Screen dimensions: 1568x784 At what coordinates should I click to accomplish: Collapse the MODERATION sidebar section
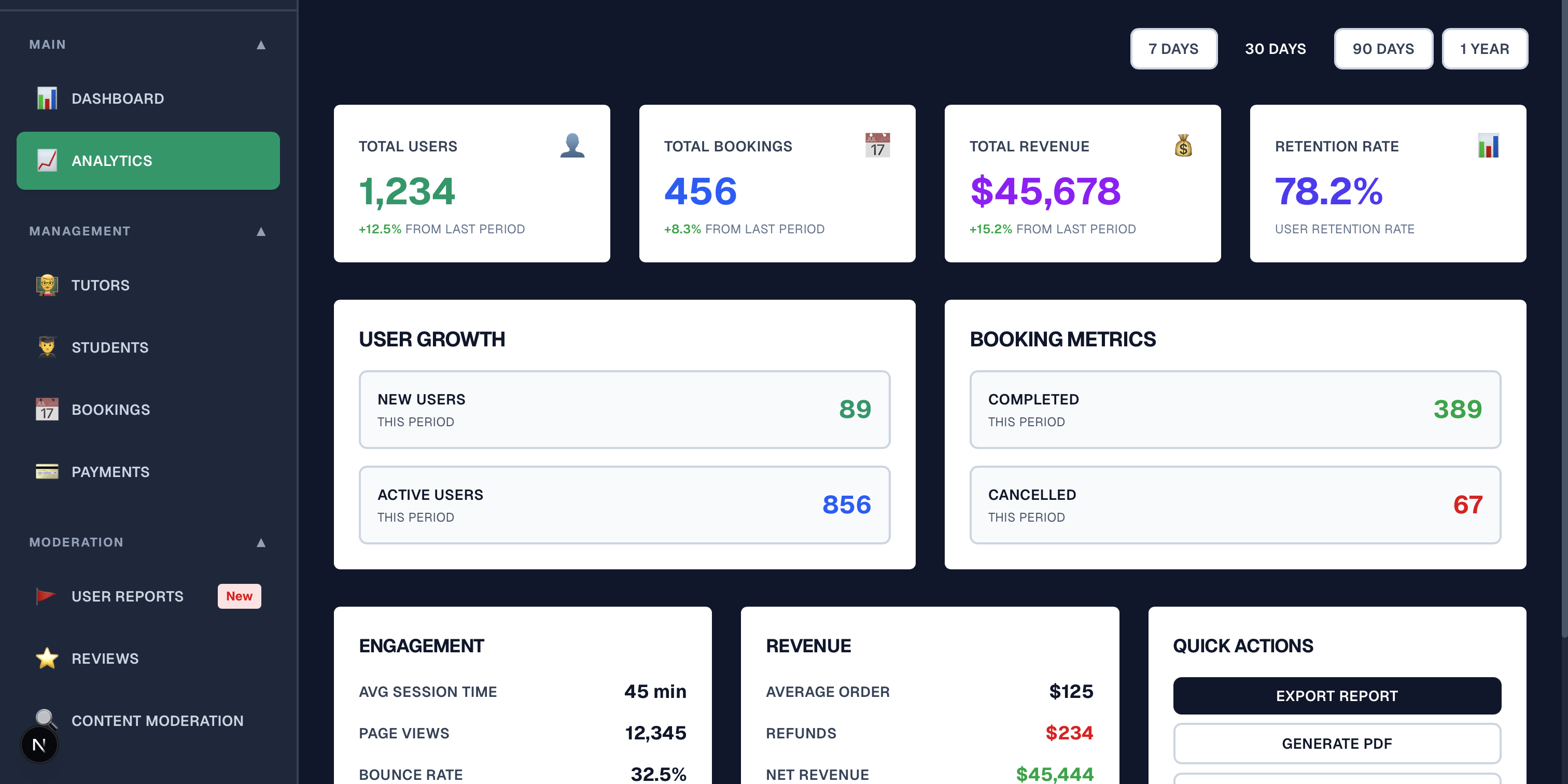click(x=261, y=542)
